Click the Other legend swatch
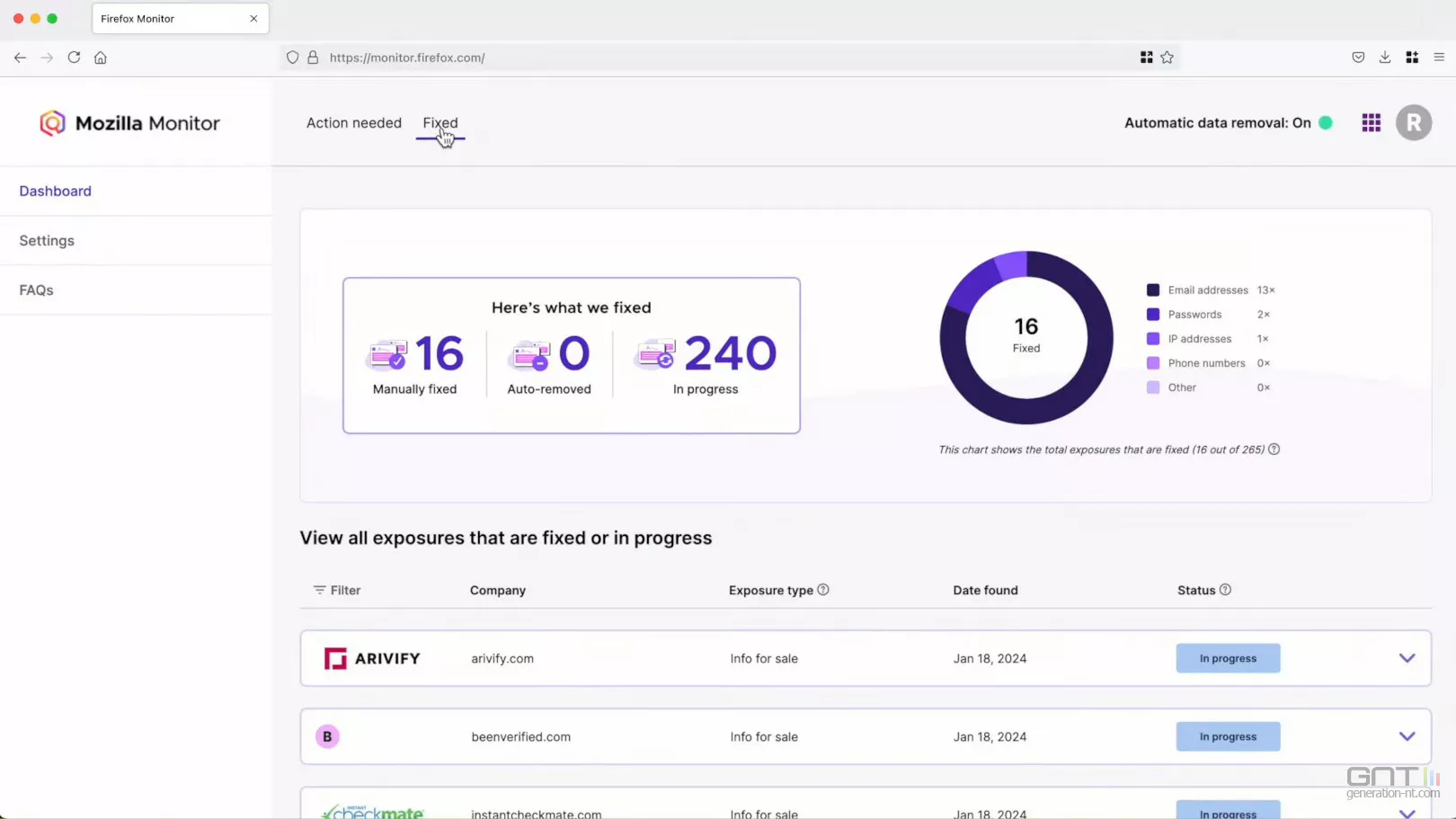 [1153, 387]
